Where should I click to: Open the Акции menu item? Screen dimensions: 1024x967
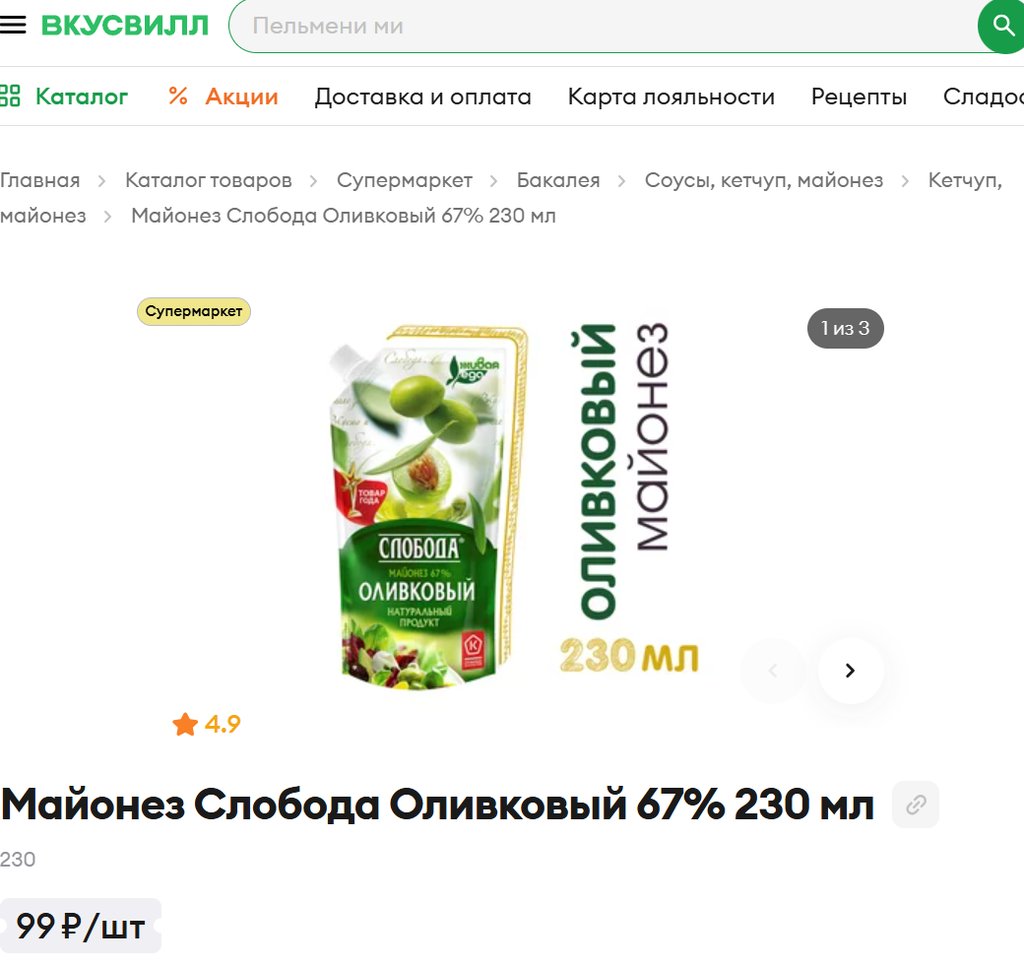(x=242, y=97)
